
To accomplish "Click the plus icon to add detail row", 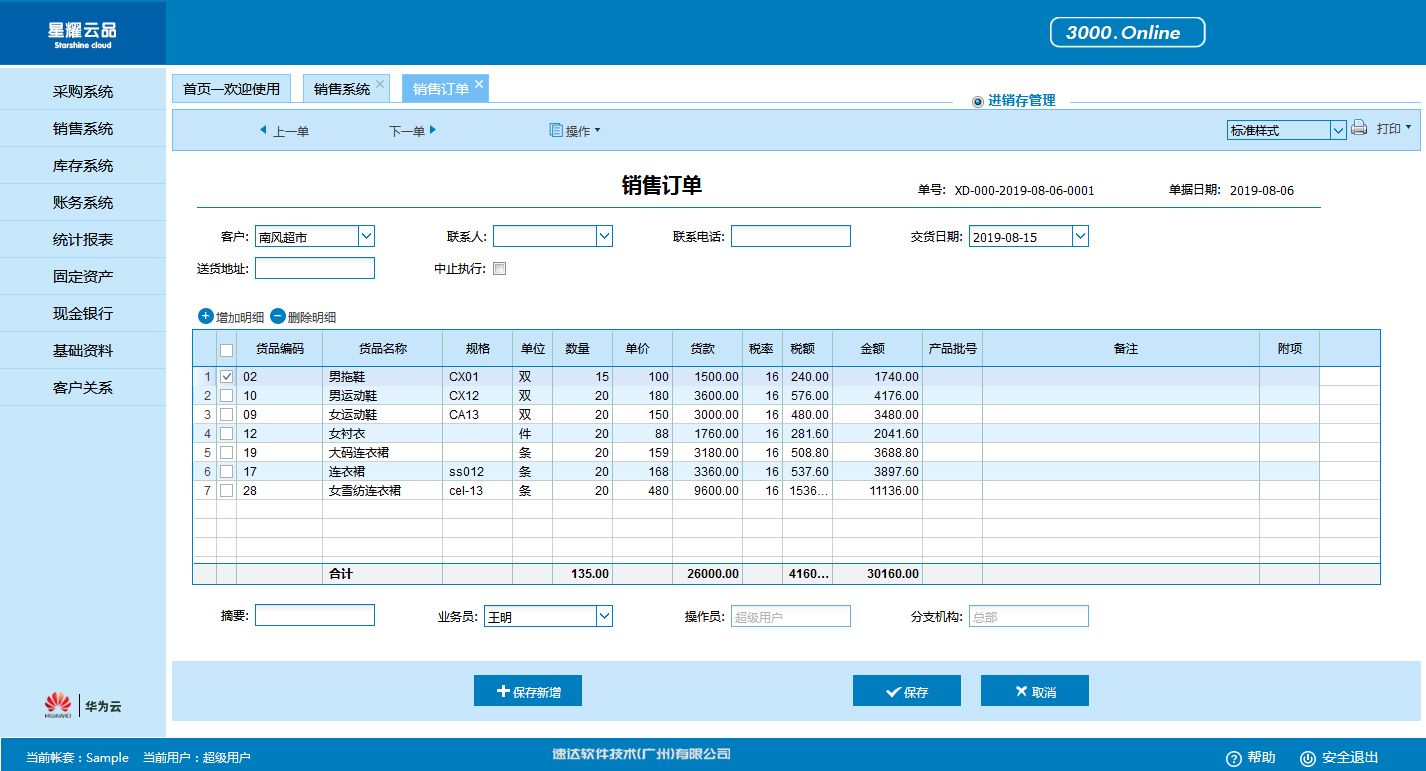I will click(205, 316).
